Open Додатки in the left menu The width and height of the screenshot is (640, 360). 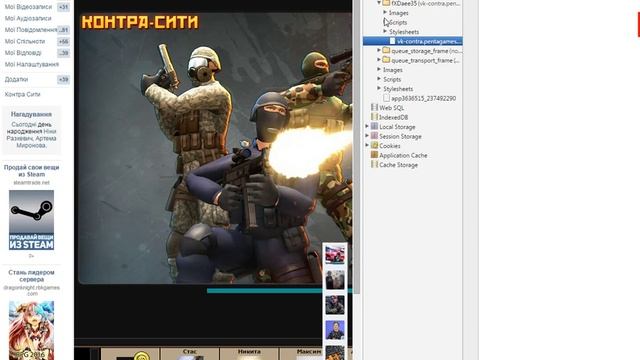tap(16, 79)
